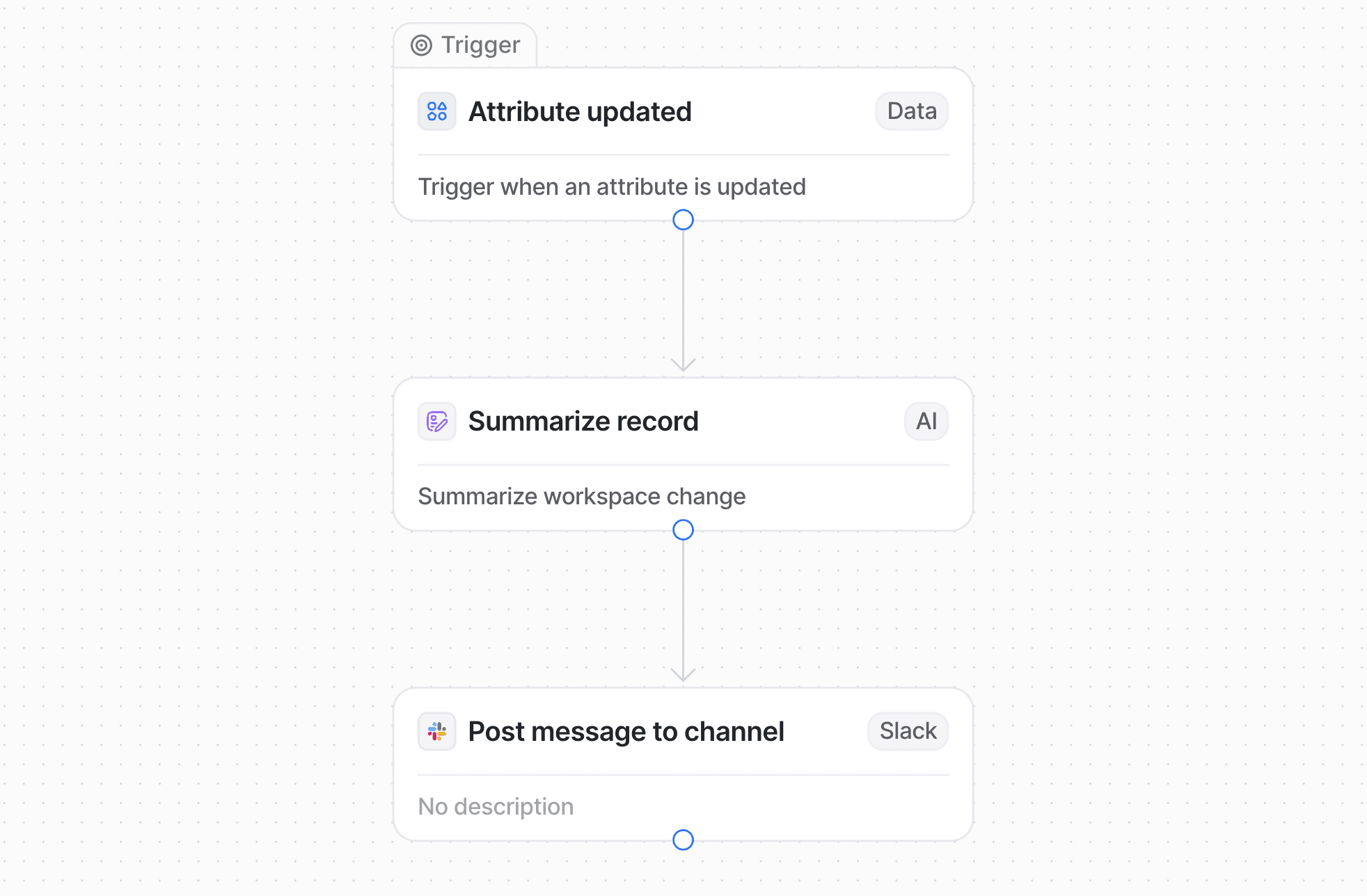Click the Attribute updated heading
The width and height of the screenshot is (1367, 896).
[580, 111]
